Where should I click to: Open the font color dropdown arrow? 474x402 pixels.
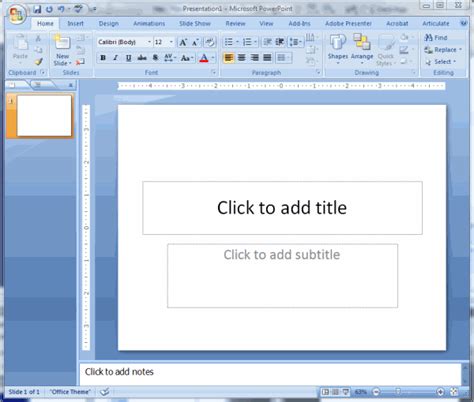click(x=213, y=58)
